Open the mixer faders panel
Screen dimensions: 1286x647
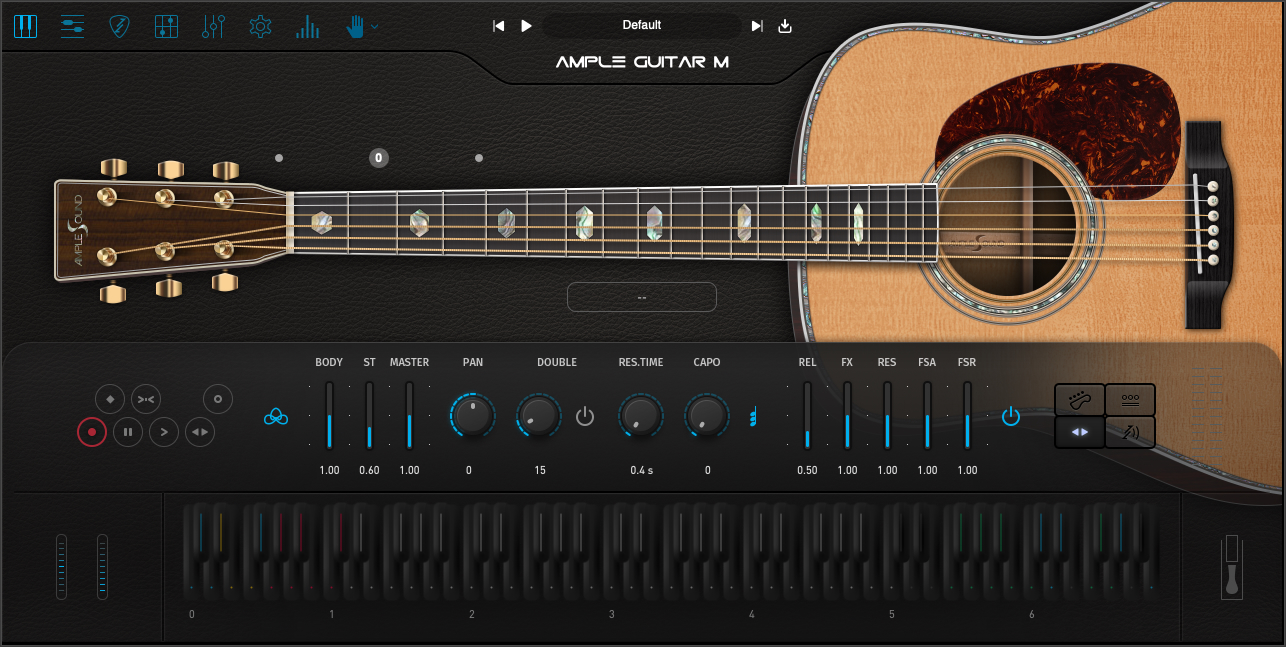click(213, 26)
